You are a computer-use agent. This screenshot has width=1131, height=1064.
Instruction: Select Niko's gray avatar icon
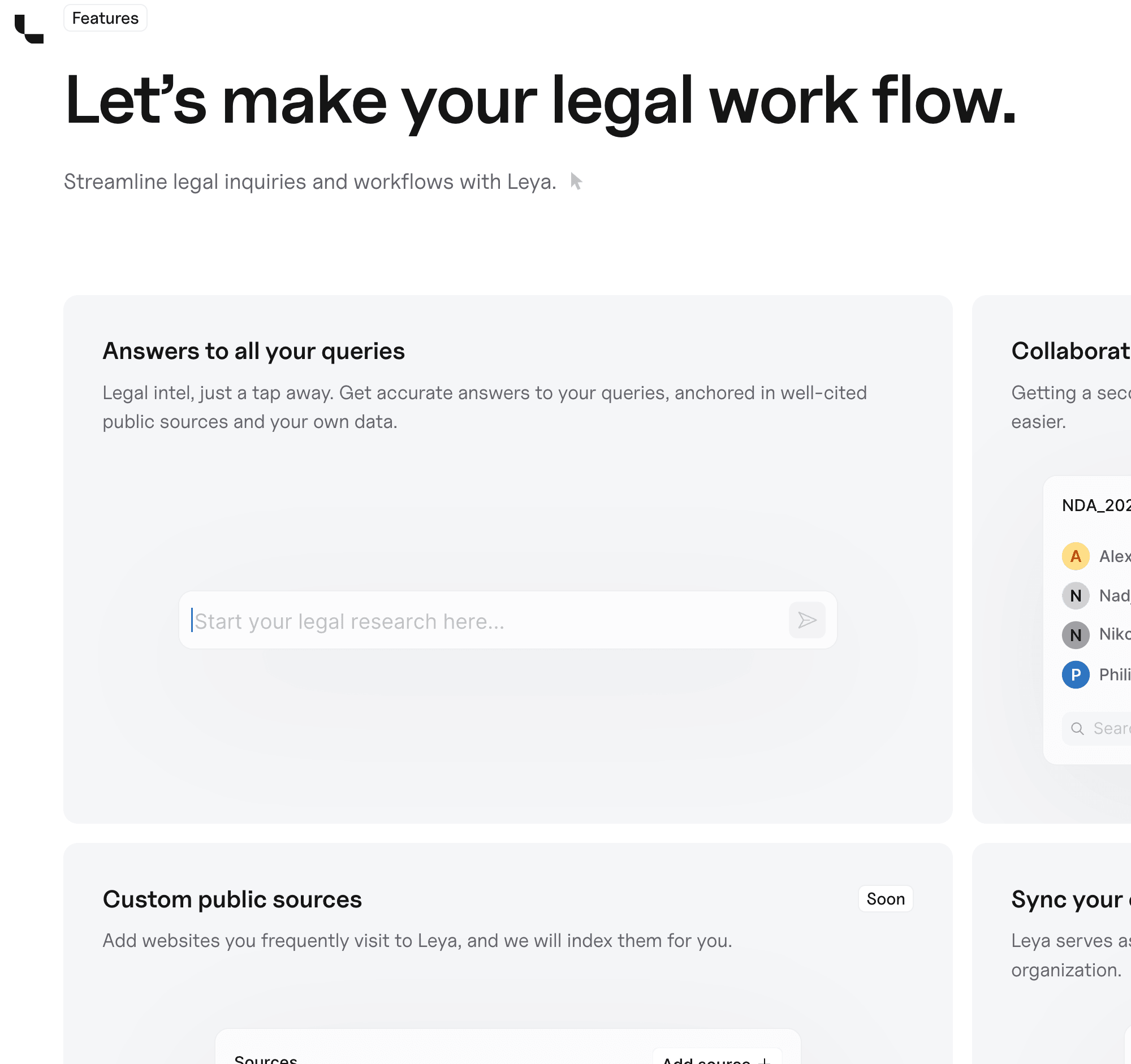pos(1076,635)
